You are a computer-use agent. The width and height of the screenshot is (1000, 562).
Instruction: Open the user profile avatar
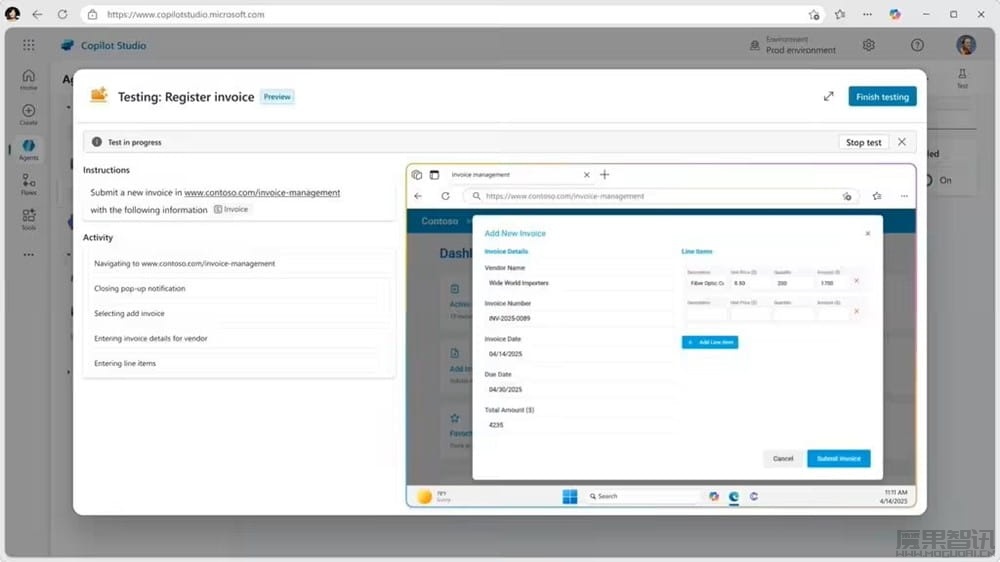pyautogui.click(x=966, y=45)
